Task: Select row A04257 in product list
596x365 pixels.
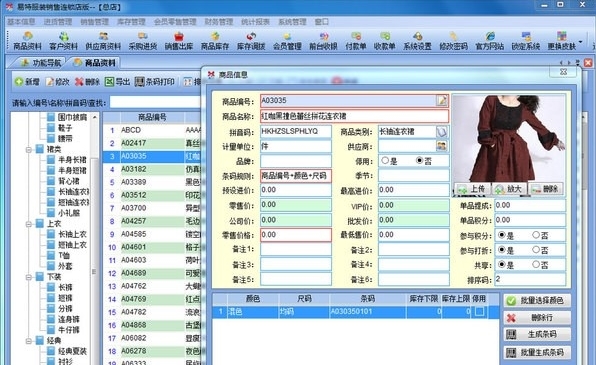Action: pyautogui.click(x=152, y=221)
